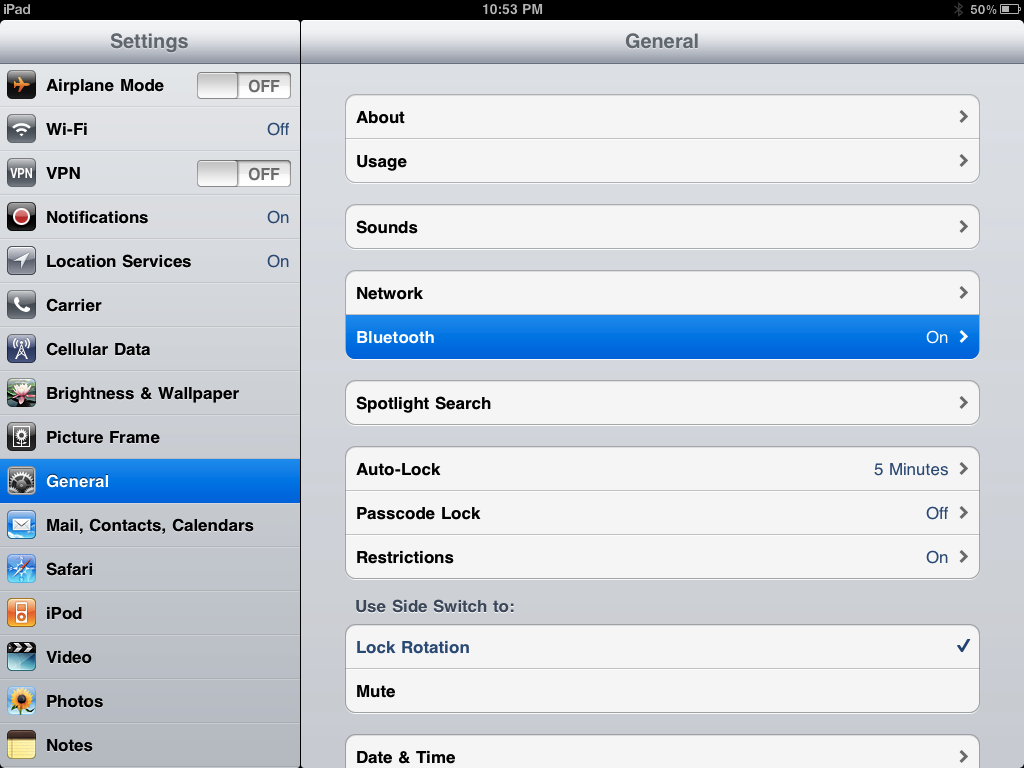Click the Airplane Mode airplane icon
Image resolution: width=1024 pixels, height=768 pixels.
21,85
